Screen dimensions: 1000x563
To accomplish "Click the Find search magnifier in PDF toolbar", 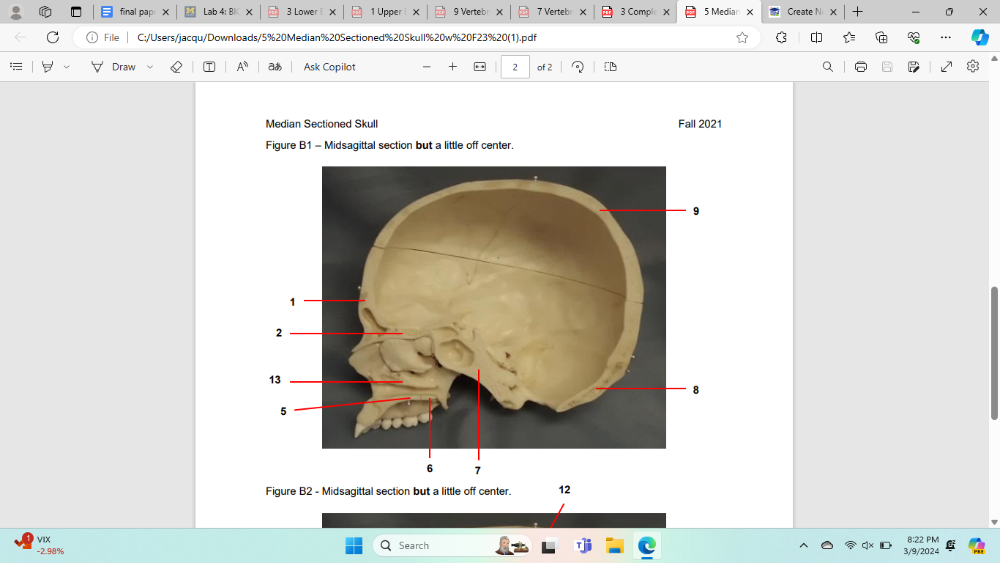I will point(827,67).
